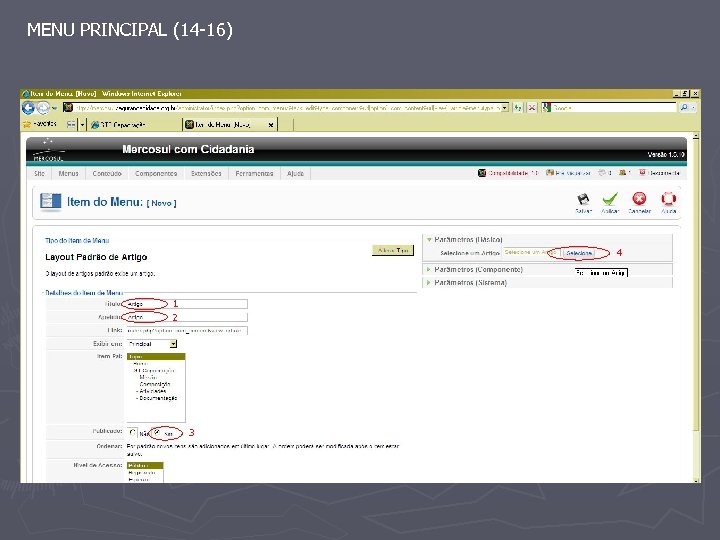Click the browser address bar
Screen dimensions: 720x540
(x=287, y=108)
